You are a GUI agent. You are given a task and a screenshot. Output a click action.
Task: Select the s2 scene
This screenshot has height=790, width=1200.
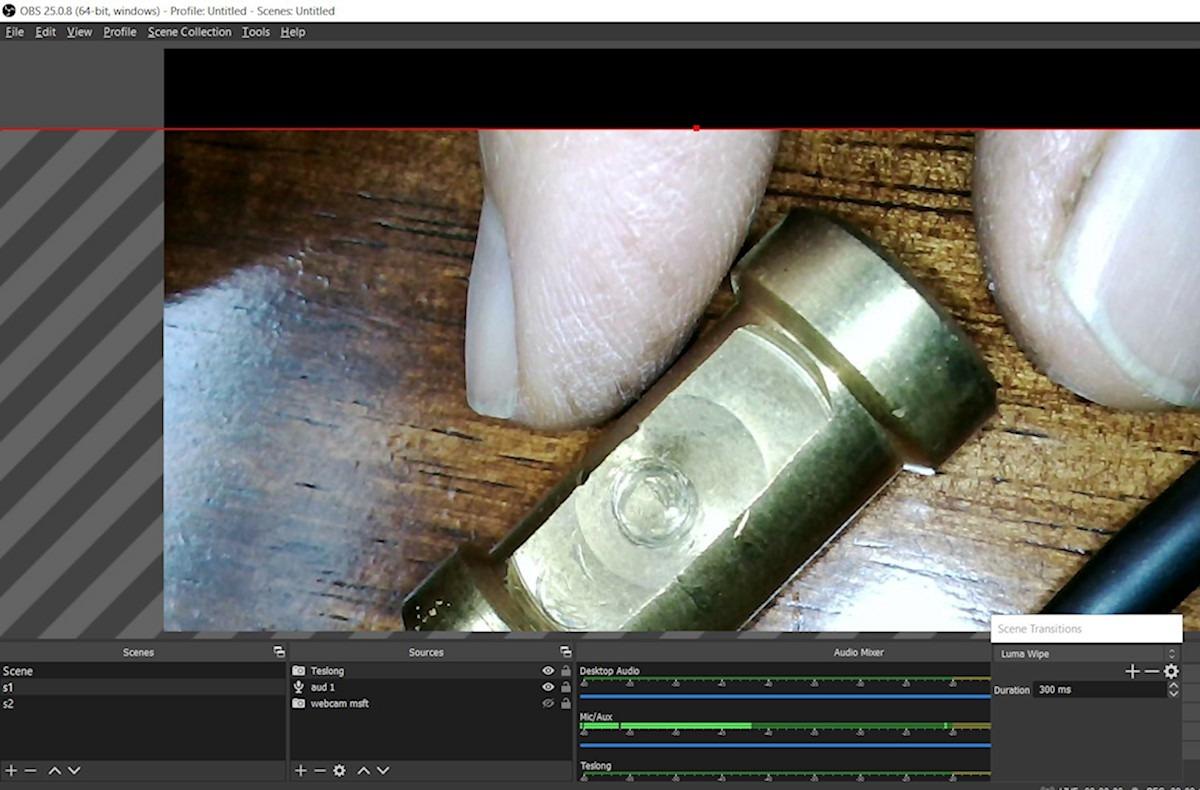(143, 703)
